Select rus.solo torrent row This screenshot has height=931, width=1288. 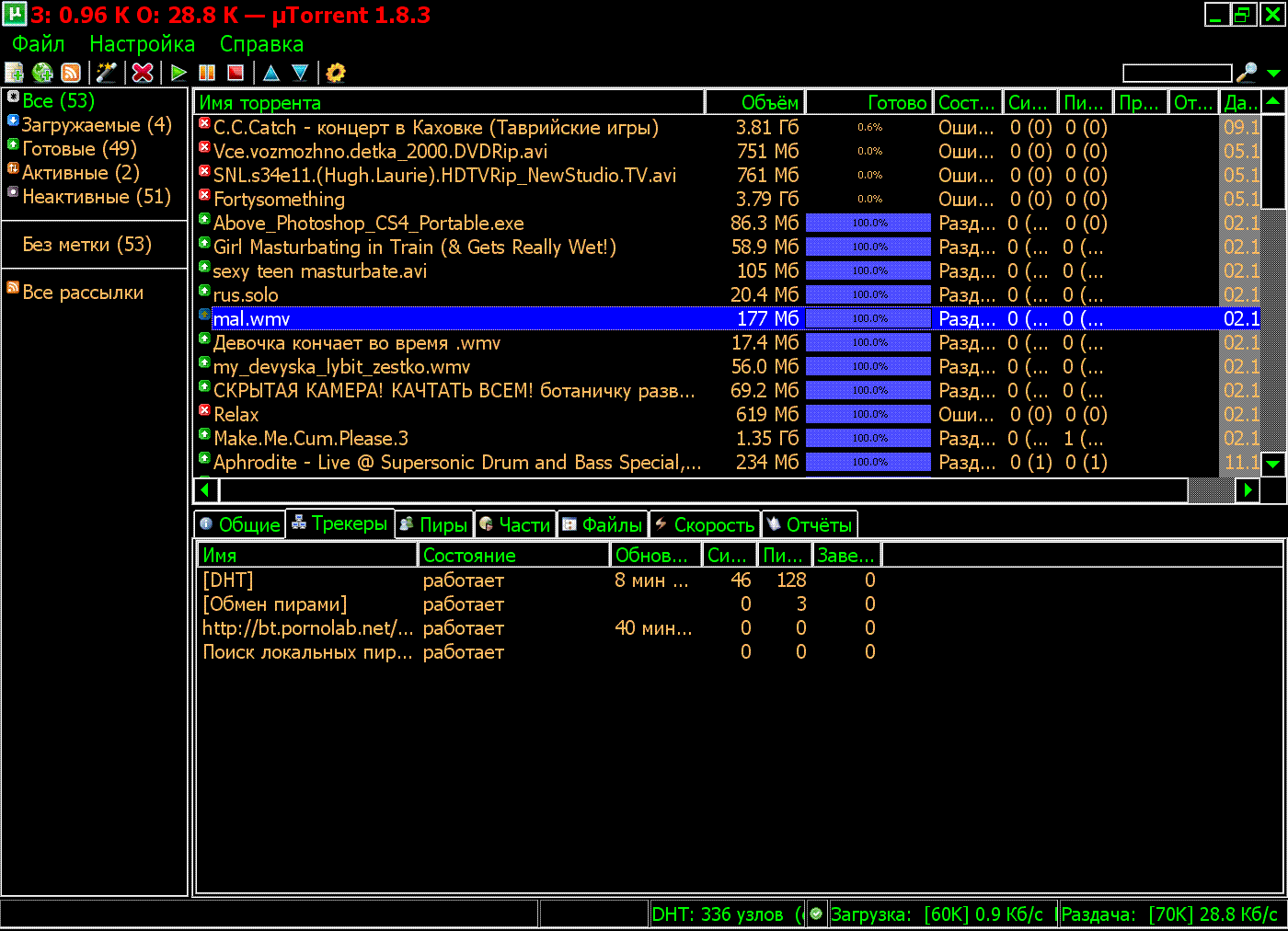coord(727,295)
